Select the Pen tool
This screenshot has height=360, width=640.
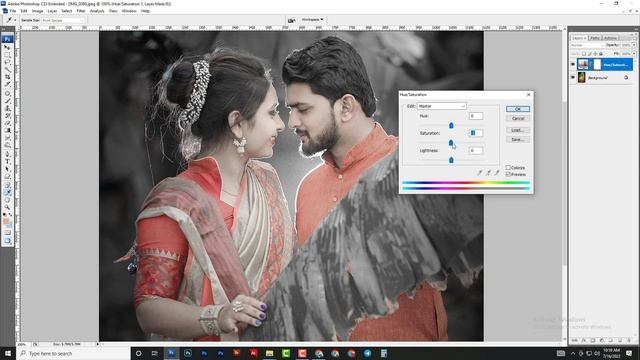point(7,154)
